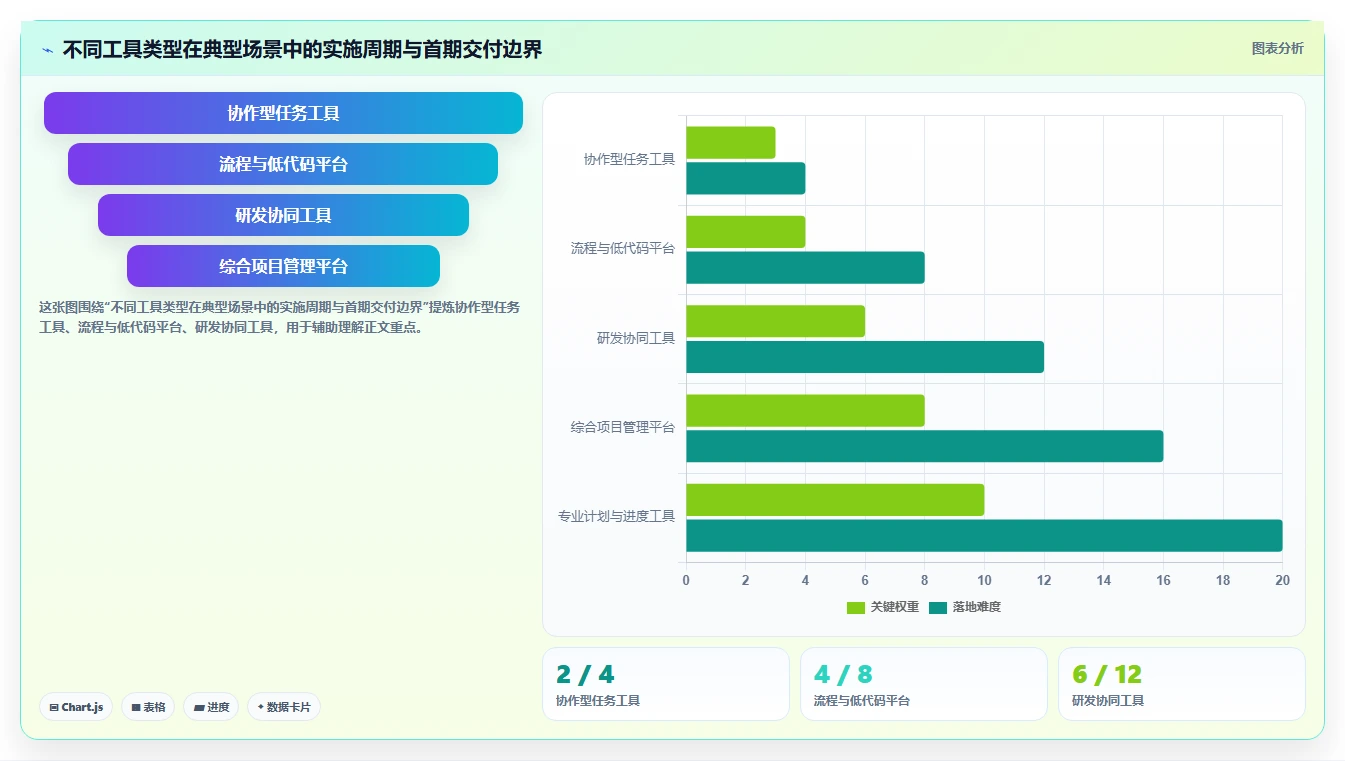Select the 流程与低代码平台 funnel bar
Image resolution: width=1345 pixels, height=761 pixels.
tap(283, 164)
